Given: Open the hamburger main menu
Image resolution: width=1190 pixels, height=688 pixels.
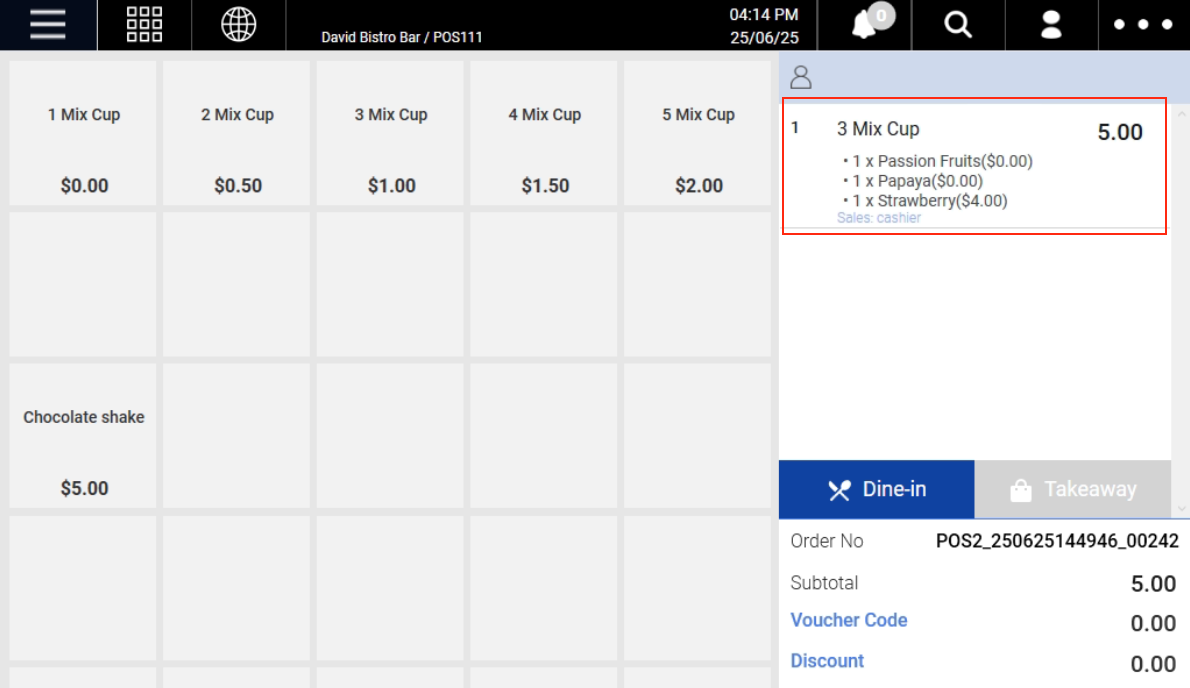Looking at the screenshot, I should 47,25.
